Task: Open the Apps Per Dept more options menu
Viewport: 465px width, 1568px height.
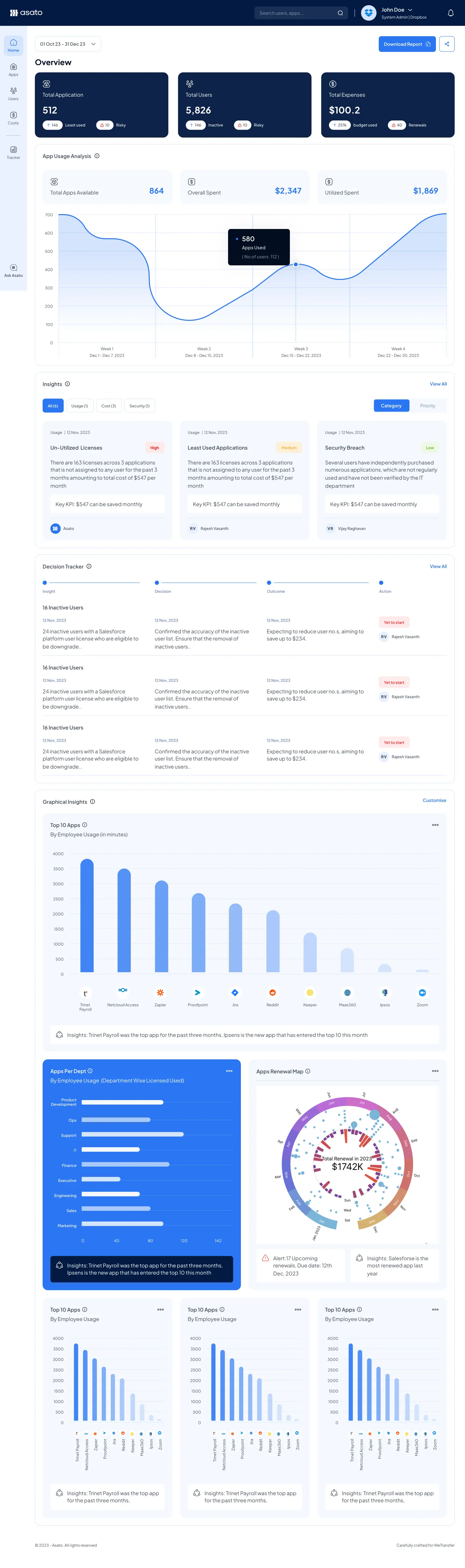Action: pos(229,1071)
